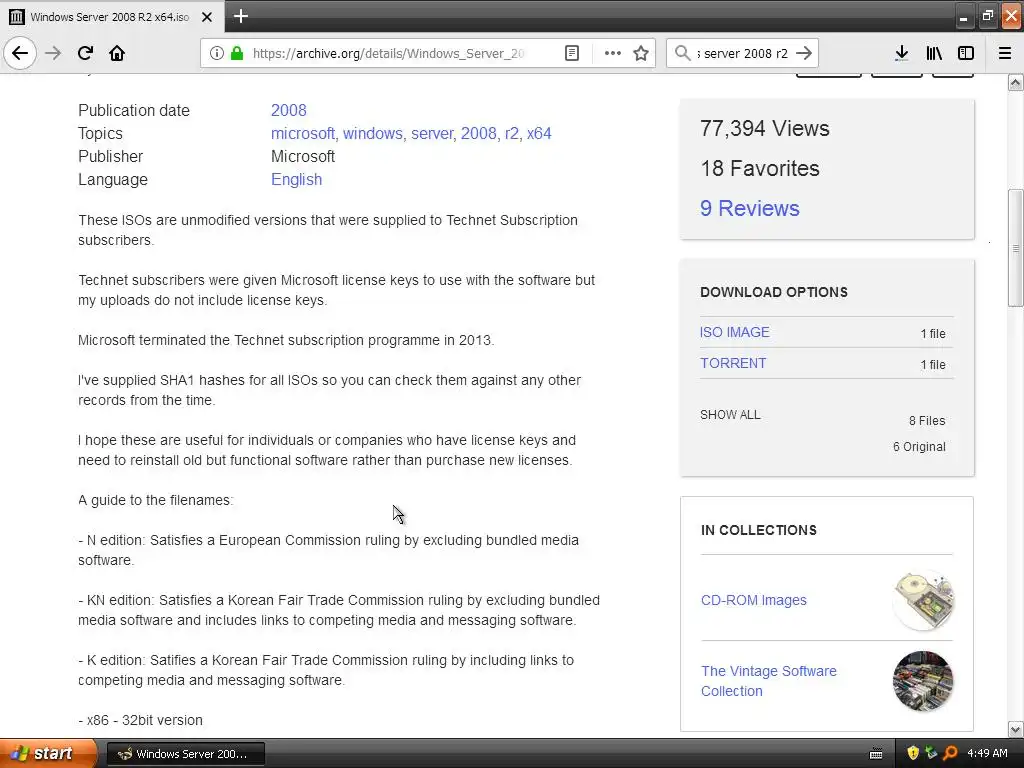
Task: Open the microsoft topic link
Action: coord(303,133)
